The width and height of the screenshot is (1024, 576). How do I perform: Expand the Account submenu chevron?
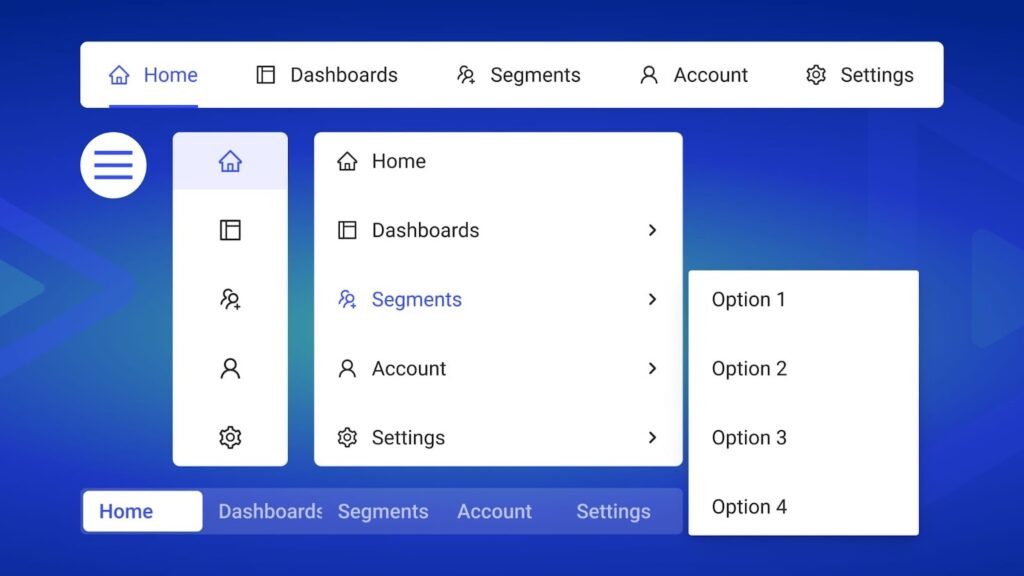point(652,368)
